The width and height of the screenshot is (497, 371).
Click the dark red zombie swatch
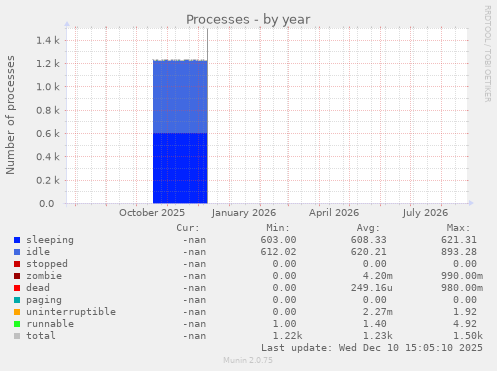[17, 276]
